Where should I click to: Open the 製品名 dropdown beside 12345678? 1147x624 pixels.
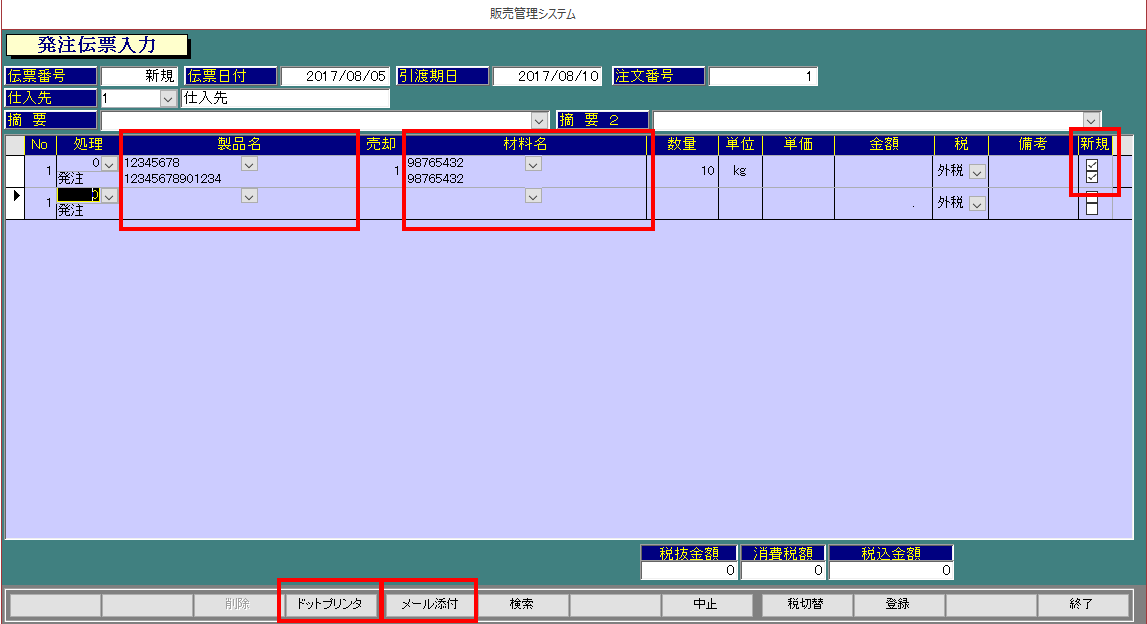(x=249, y=165)
